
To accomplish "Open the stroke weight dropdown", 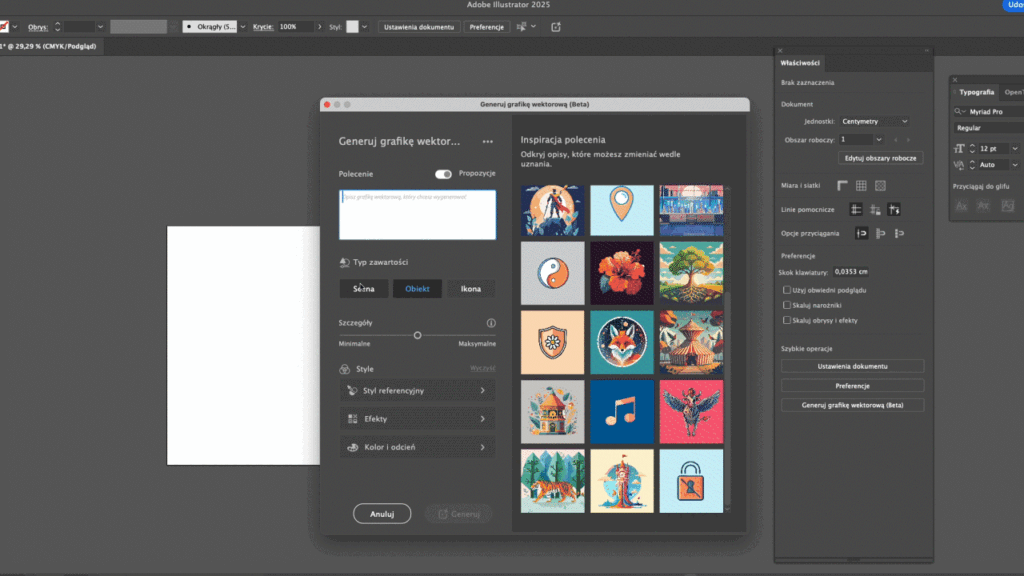I will point(100,27).
